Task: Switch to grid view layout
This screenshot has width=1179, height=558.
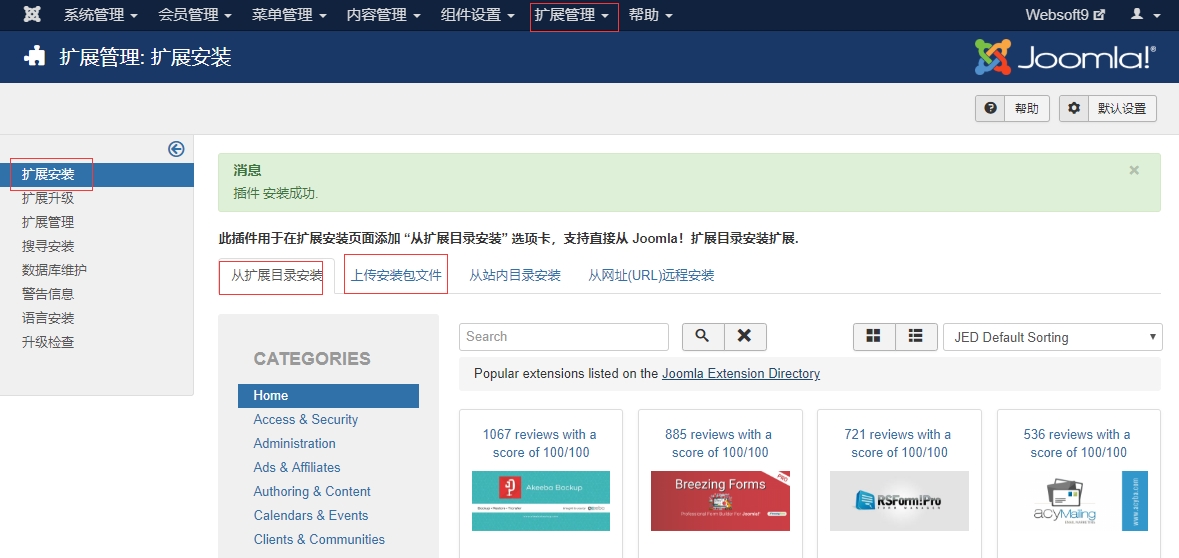Action: click(874, 337)
